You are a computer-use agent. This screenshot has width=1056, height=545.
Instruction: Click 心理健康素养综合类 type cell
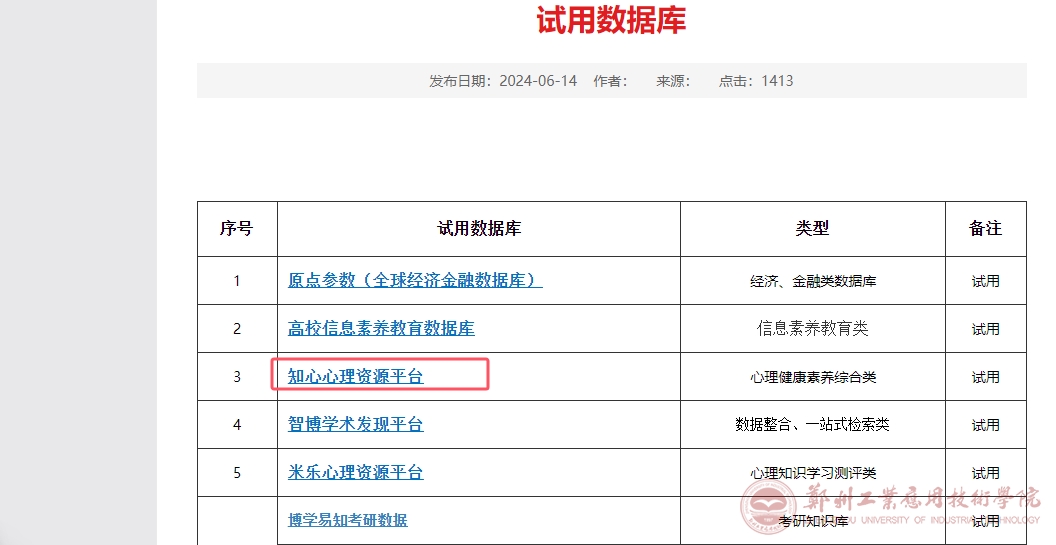[813, 377]
